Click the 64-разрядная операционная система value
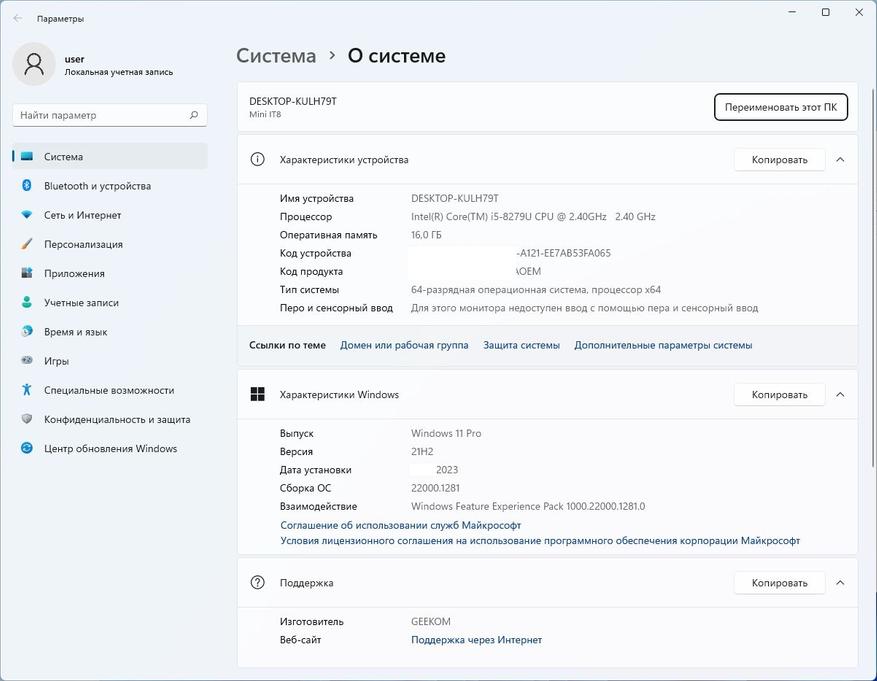The height and width of the screenshot is (681, 877). click(x=536, y=290)
